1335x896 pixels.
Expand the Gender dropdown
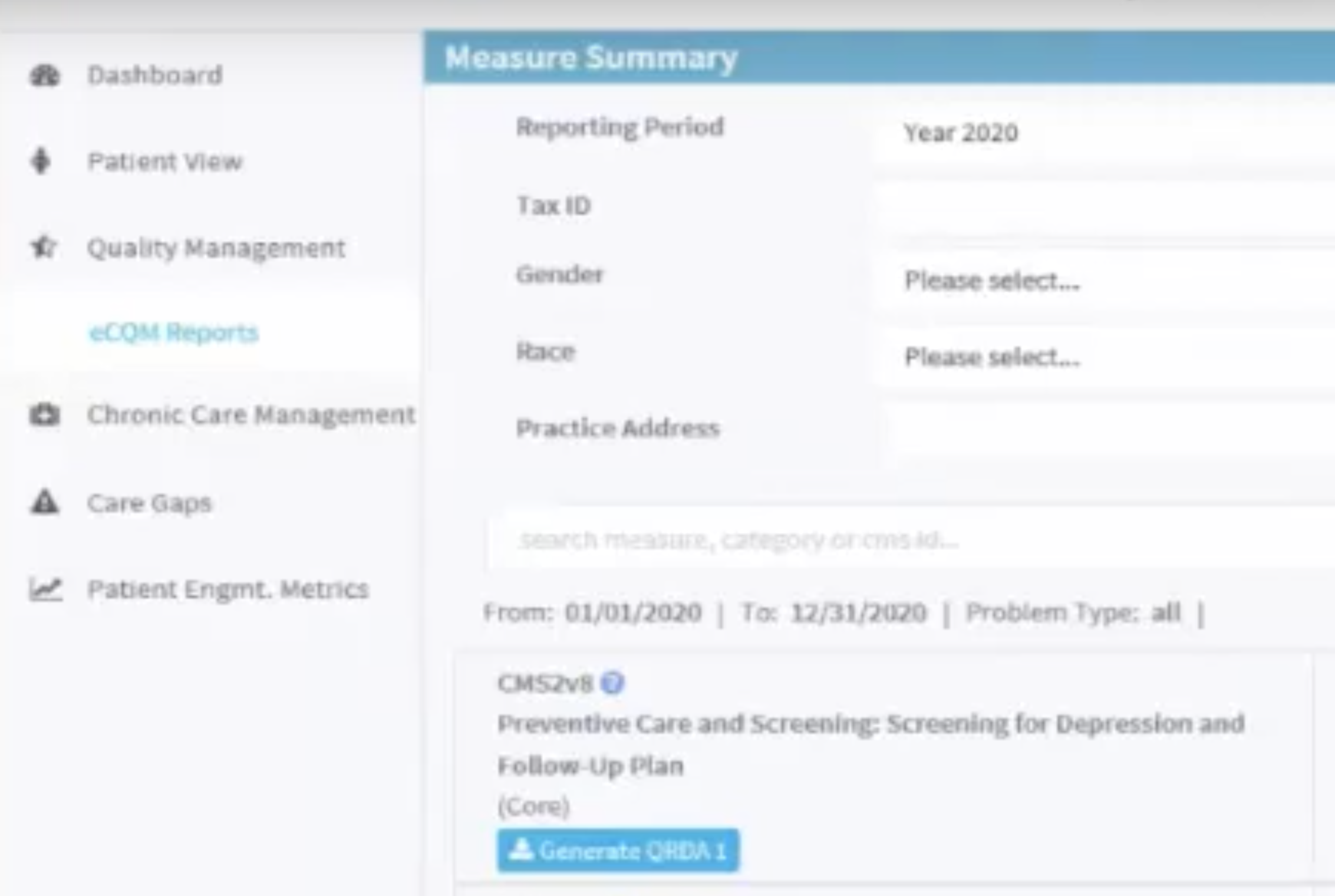(1105, 281)
